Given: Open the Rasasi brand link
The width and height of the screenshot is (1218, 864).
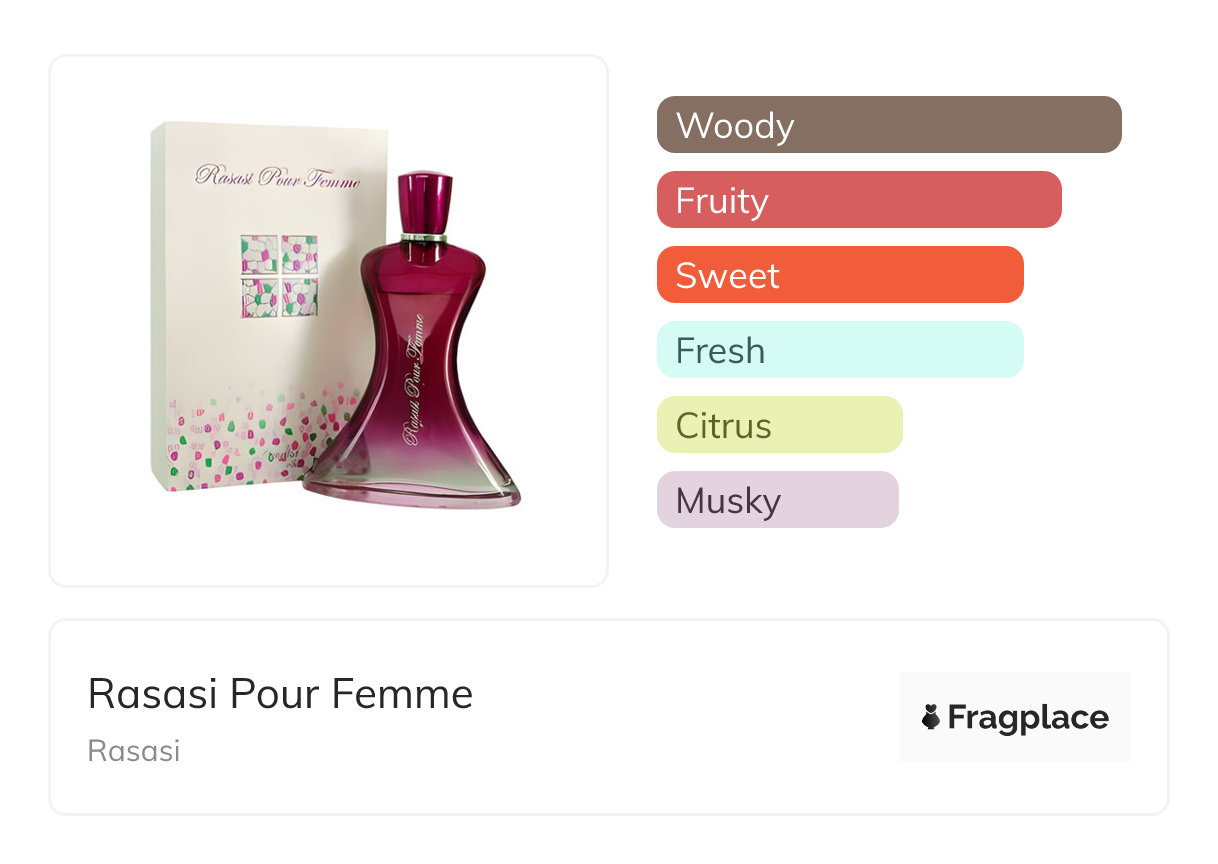Looking at the screenshot, I should click(134, 751).
